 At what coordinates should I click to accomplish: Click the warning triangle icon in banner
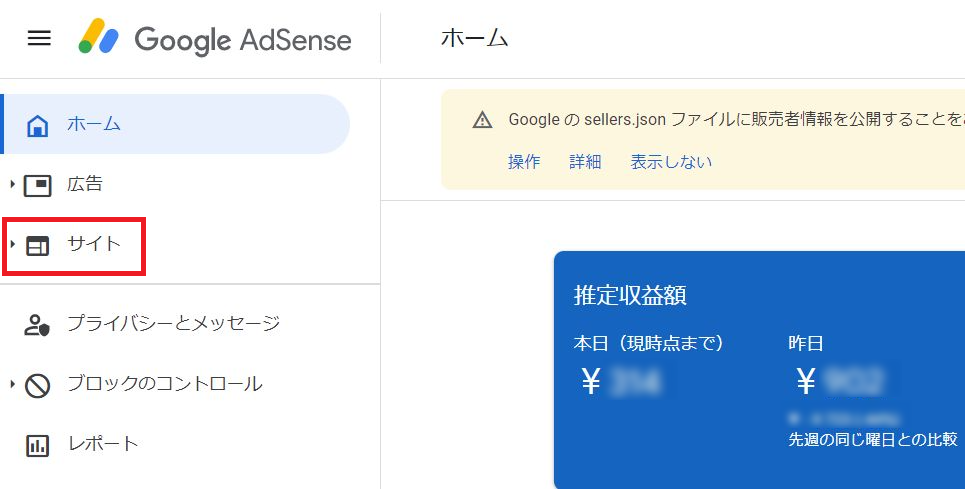point(482,119)
